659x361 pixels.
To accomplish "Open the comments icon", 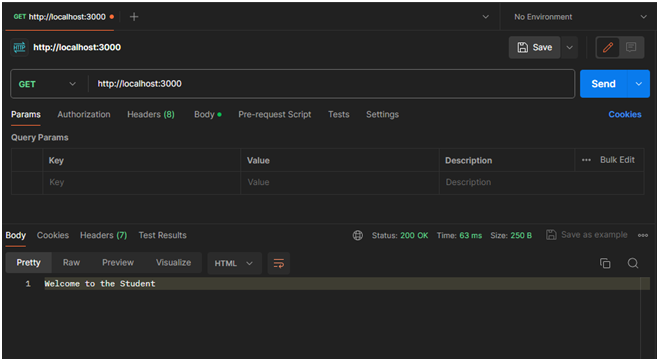I will [x=631, y=47].
